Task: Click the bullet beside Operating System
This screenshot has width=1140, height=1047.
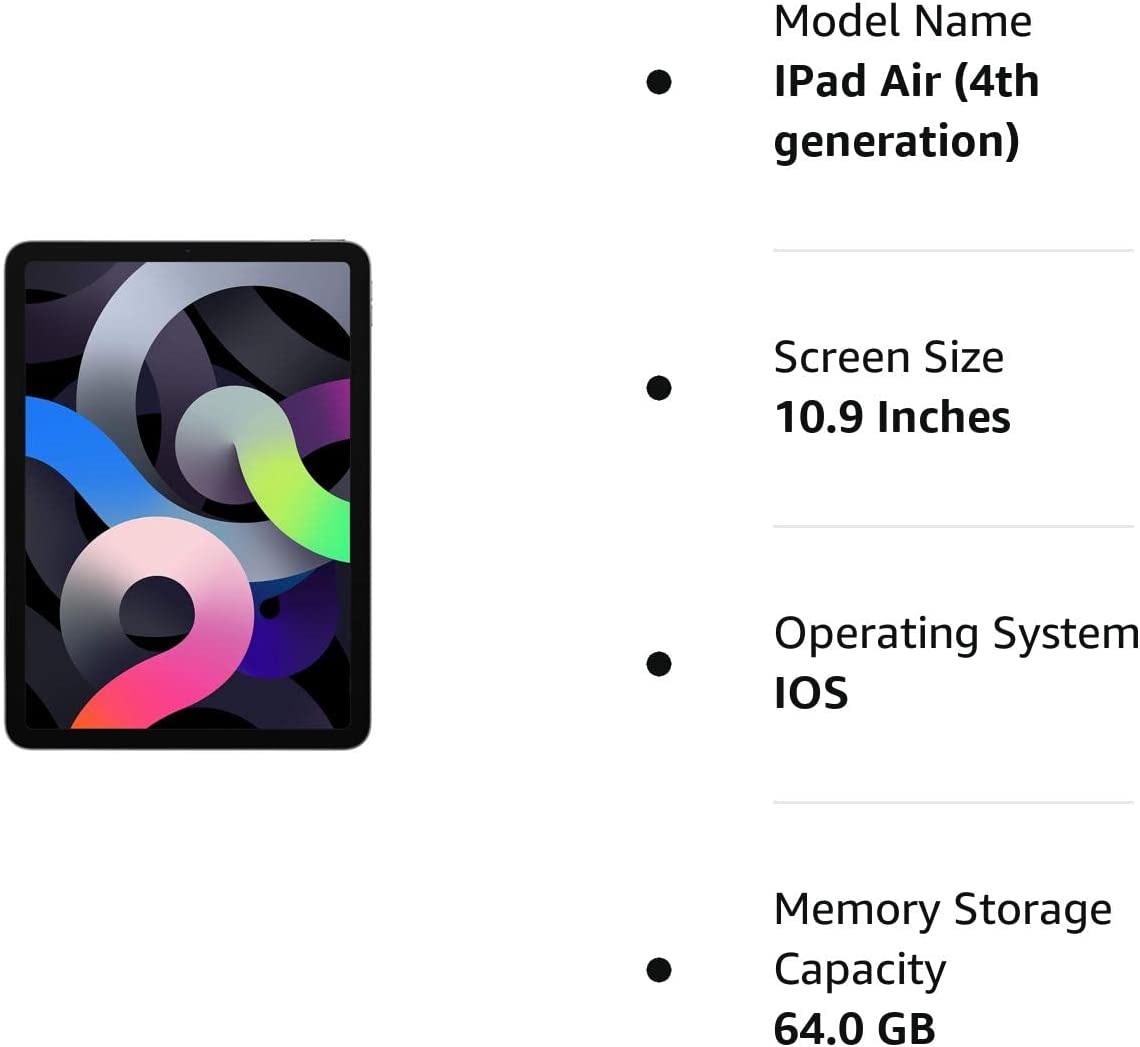Action: coord(659,664)
